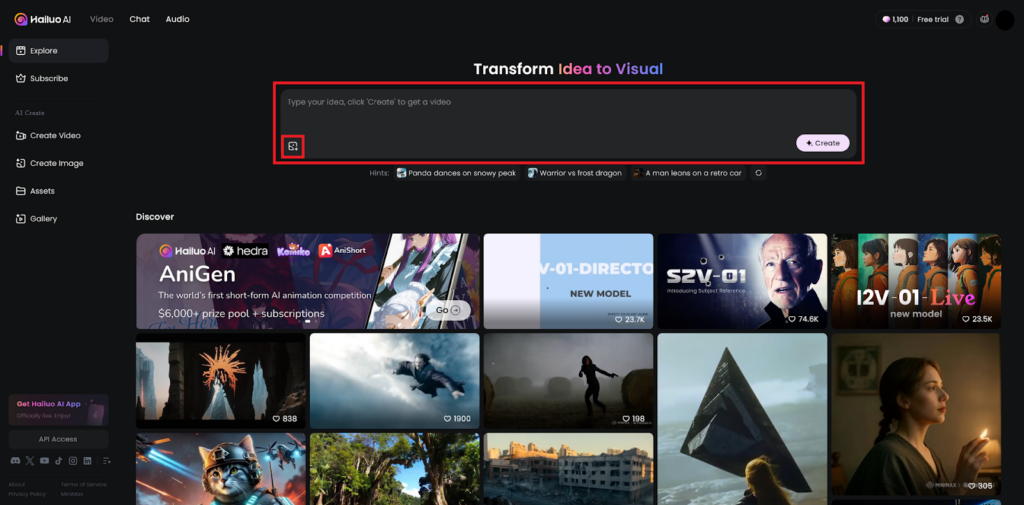The image size is (1024, 505).
Task: Click the Hailuo AI logo
Action: point(43,19)
